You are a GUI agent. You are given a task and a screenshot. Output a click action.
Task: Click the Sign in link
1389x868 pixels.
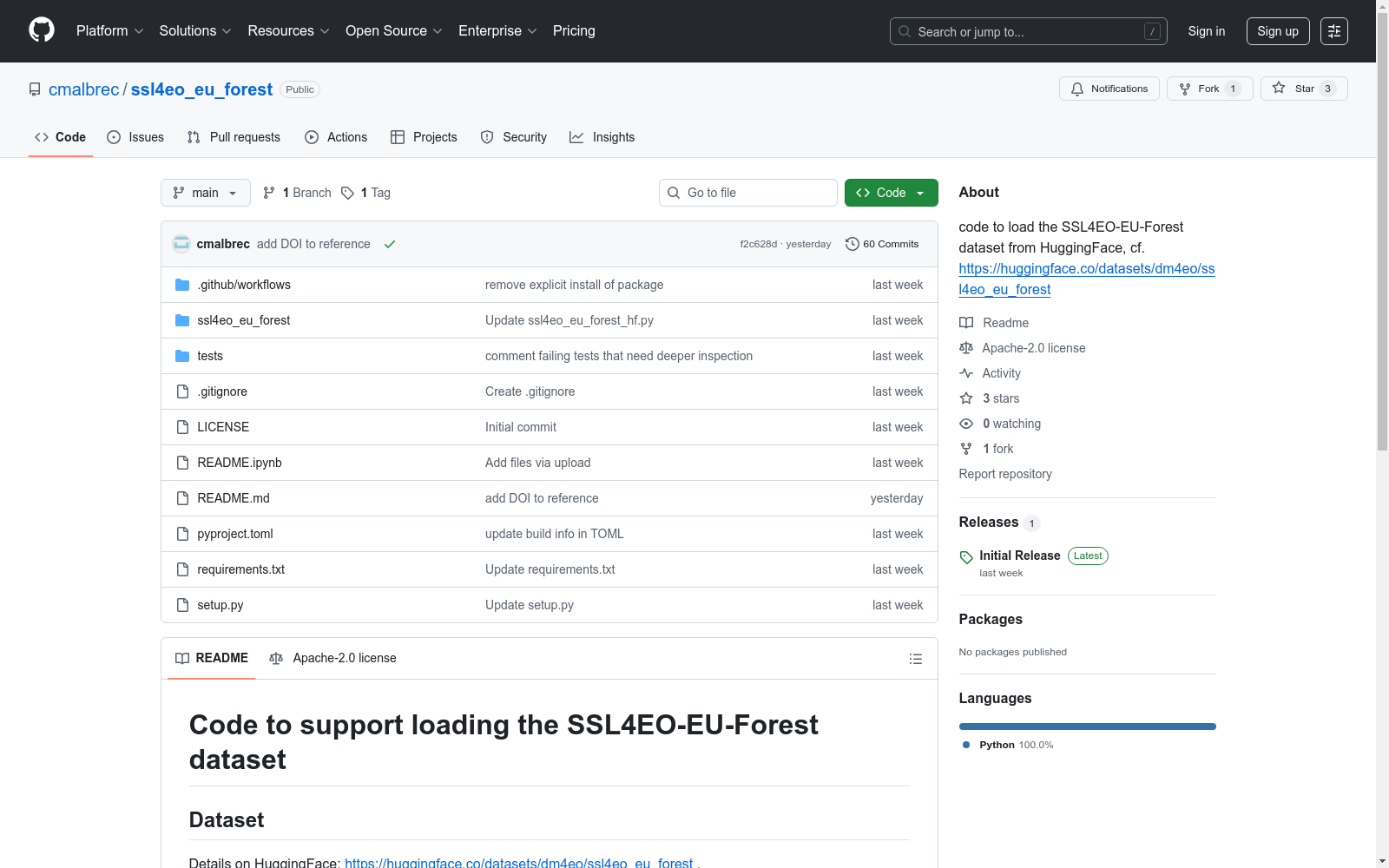click(x=1207, y=31)
